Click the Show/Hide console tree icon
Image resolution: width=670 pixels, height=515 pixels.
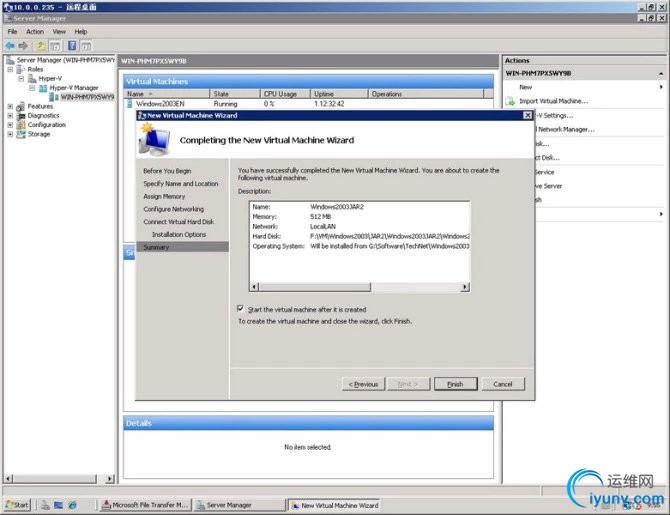(x=55, y=45)
